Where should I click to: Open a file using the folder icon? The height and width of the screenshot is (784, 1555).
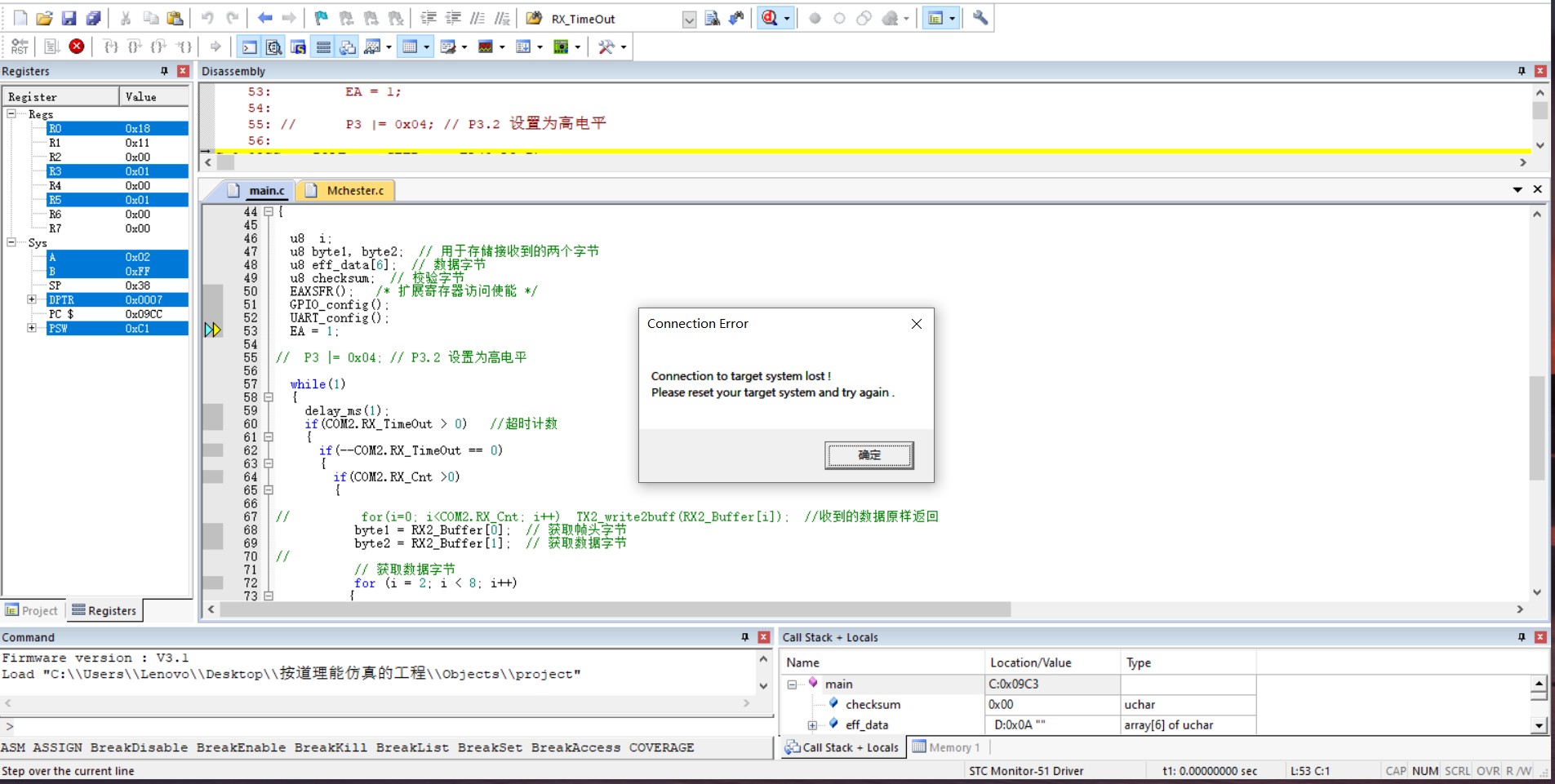(44, 18)
